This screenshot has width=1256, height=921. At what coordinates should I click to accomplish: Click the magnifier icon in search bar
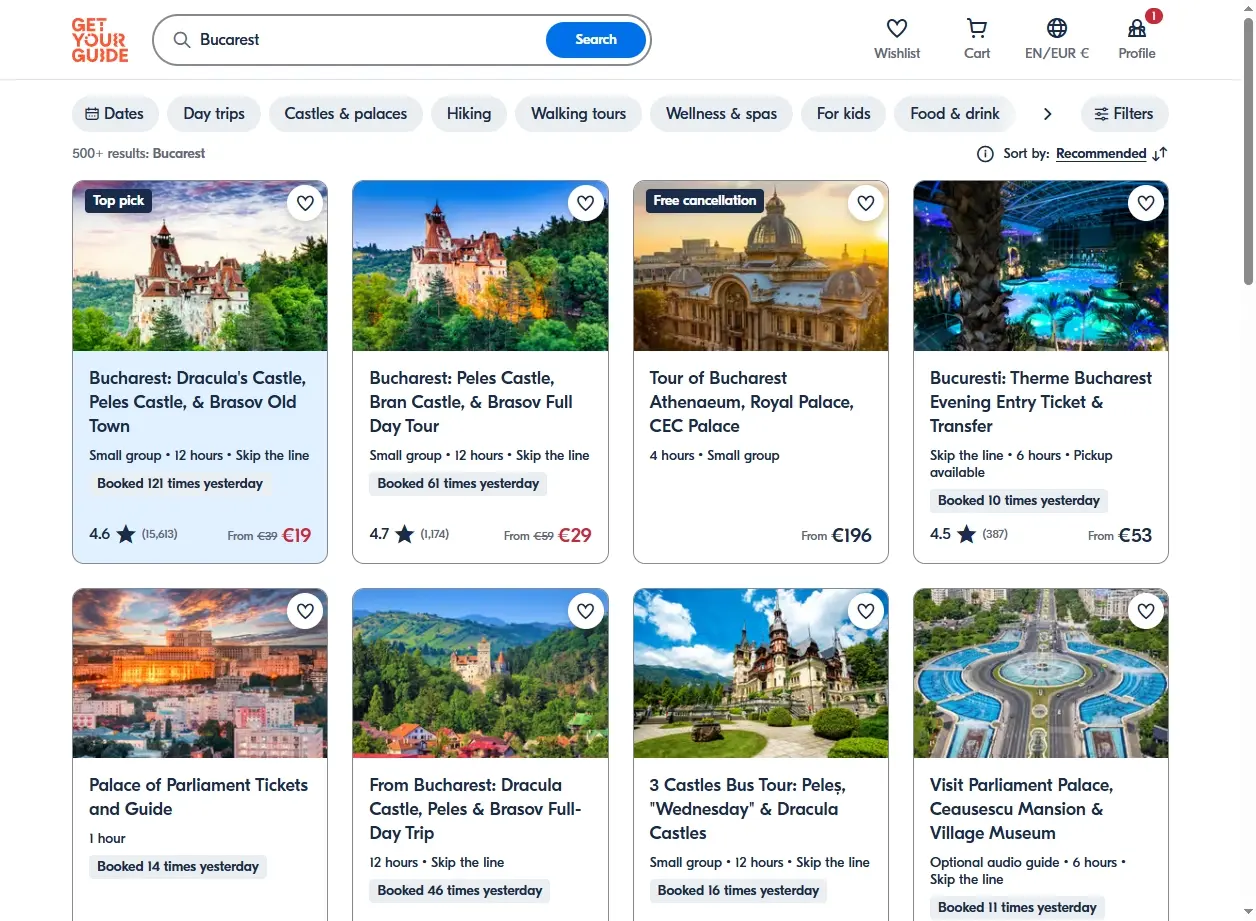[x=182, y=40]
